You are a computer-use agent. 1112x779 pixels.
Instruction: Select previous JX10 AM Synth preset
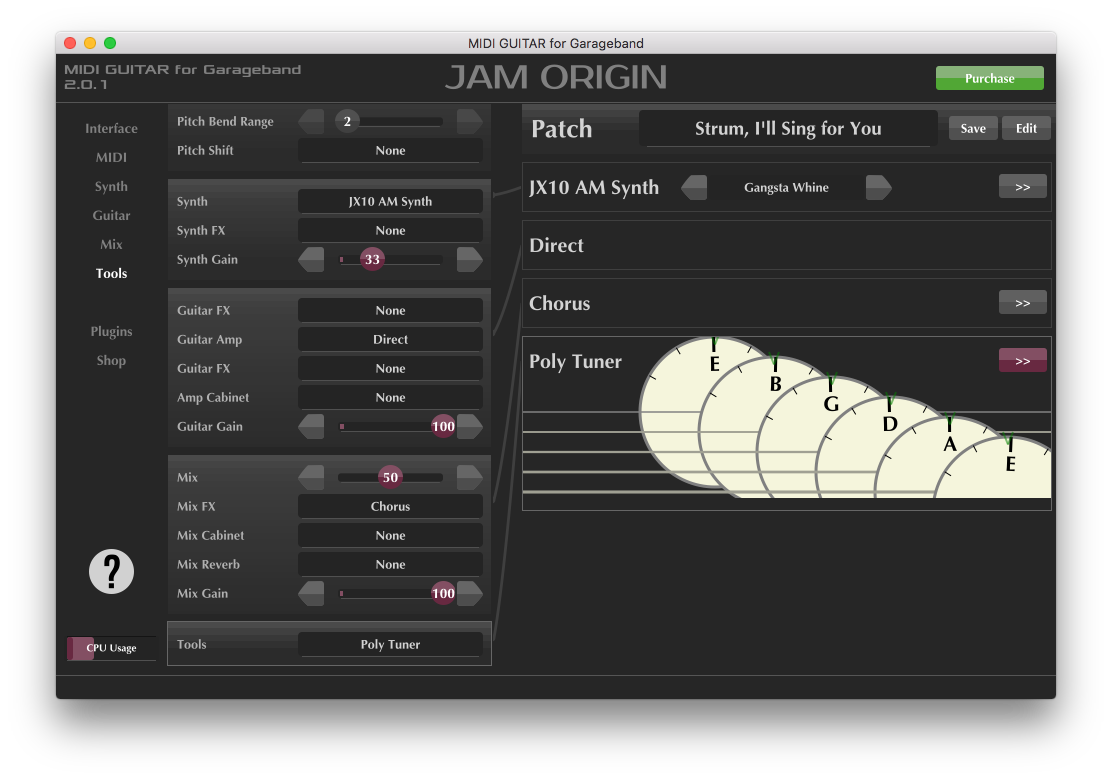click(694, 187)
